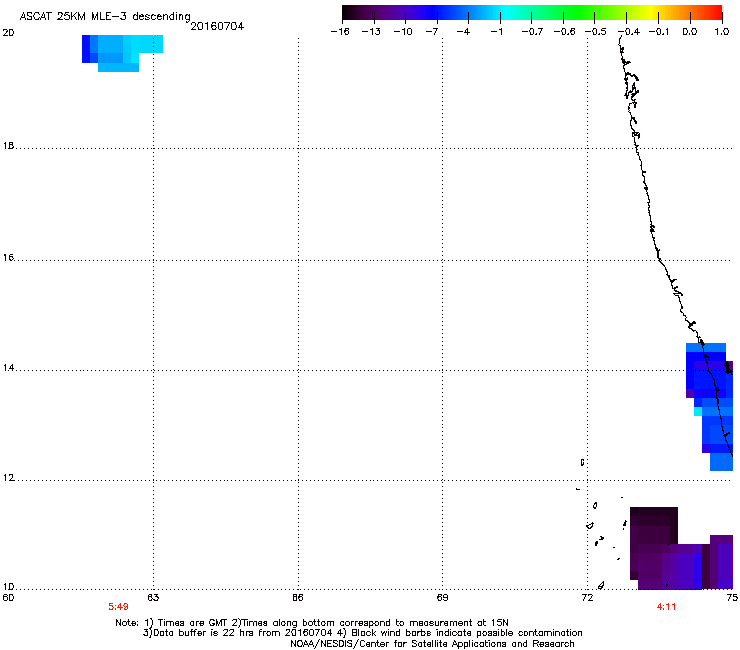This screenshot has height=650, width=740.
Task: Click the colorbar label 0.0
Action: tap(690, 32)
